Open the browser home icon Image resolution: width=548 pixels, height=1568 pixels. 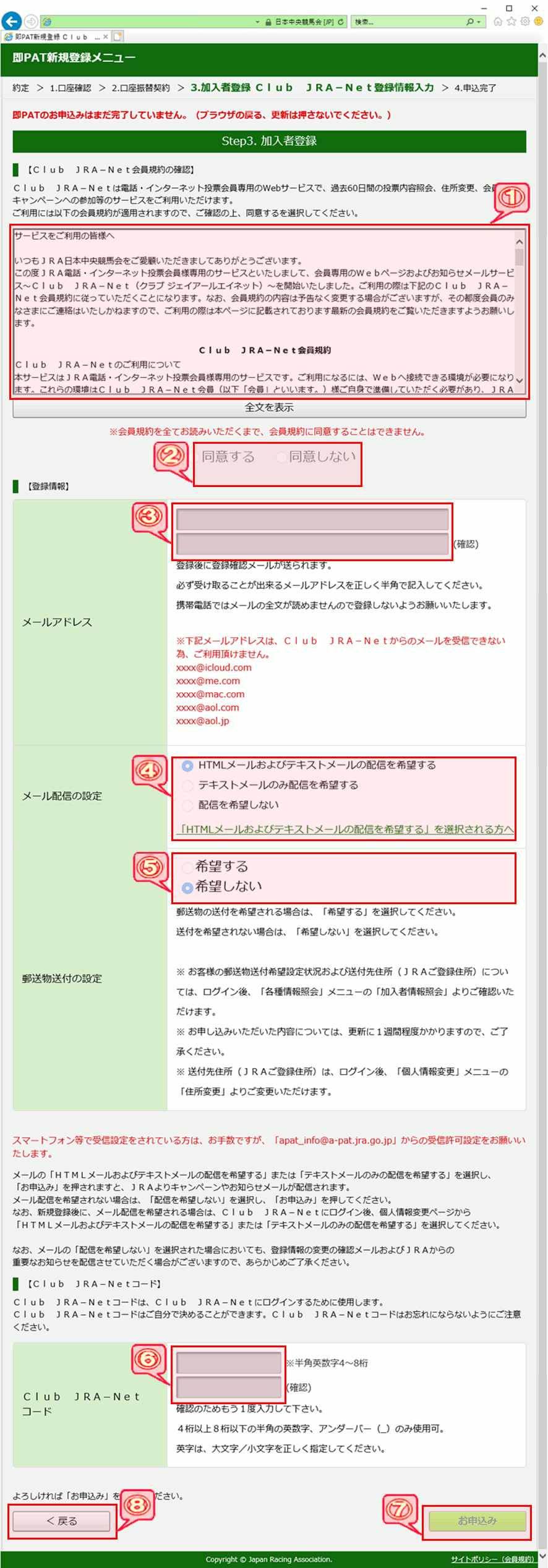tap(498, 22)
